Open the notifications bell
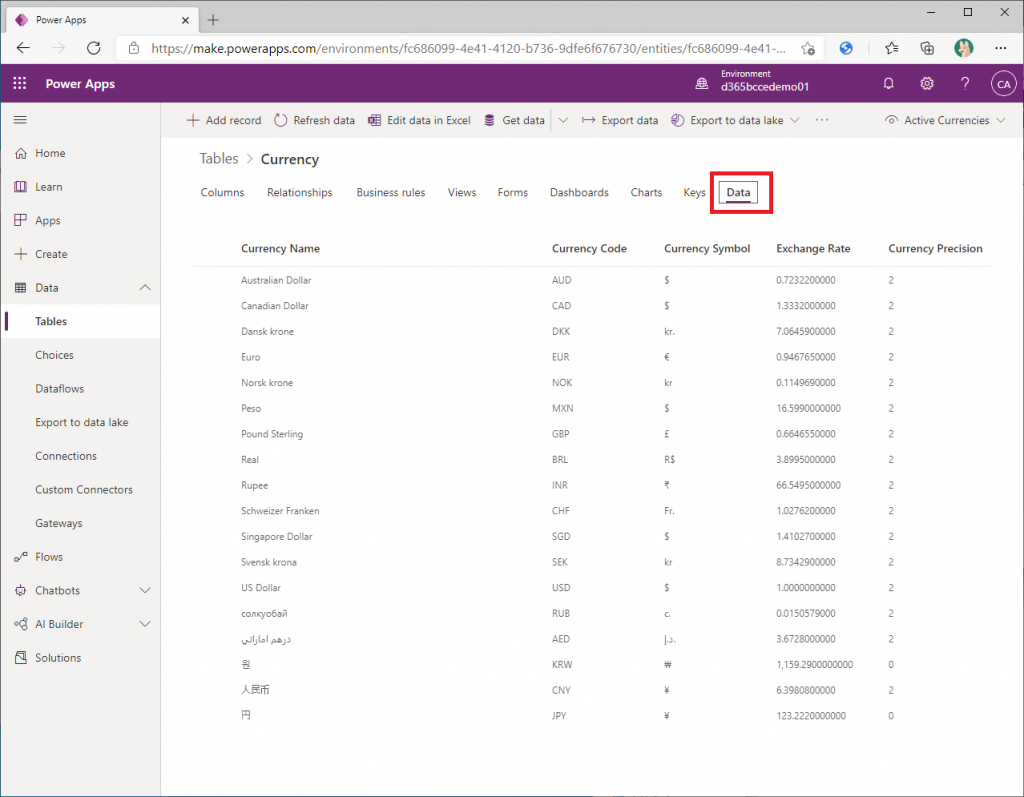The image size is (1024, 797). [x=888, y=84]
